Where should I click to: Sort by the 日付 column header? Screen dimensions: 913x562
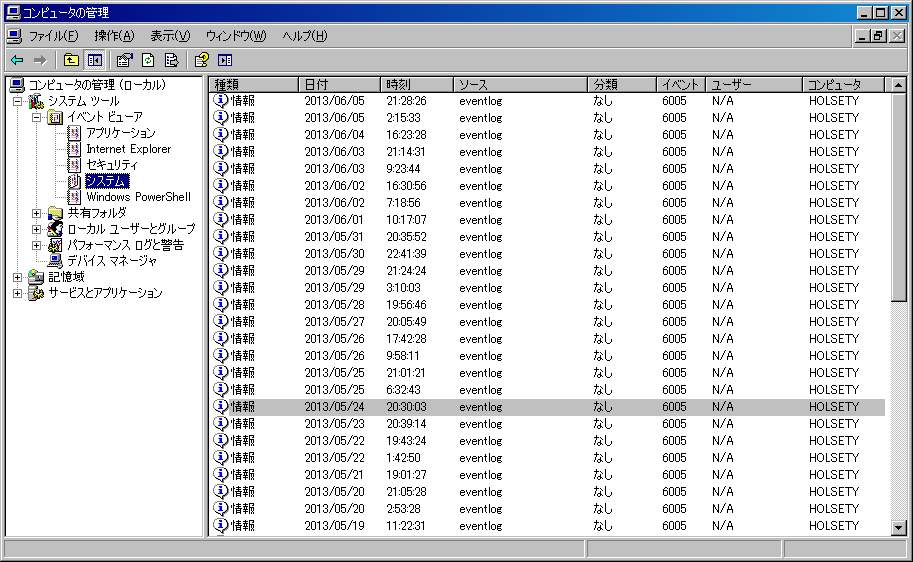[340, 85]
